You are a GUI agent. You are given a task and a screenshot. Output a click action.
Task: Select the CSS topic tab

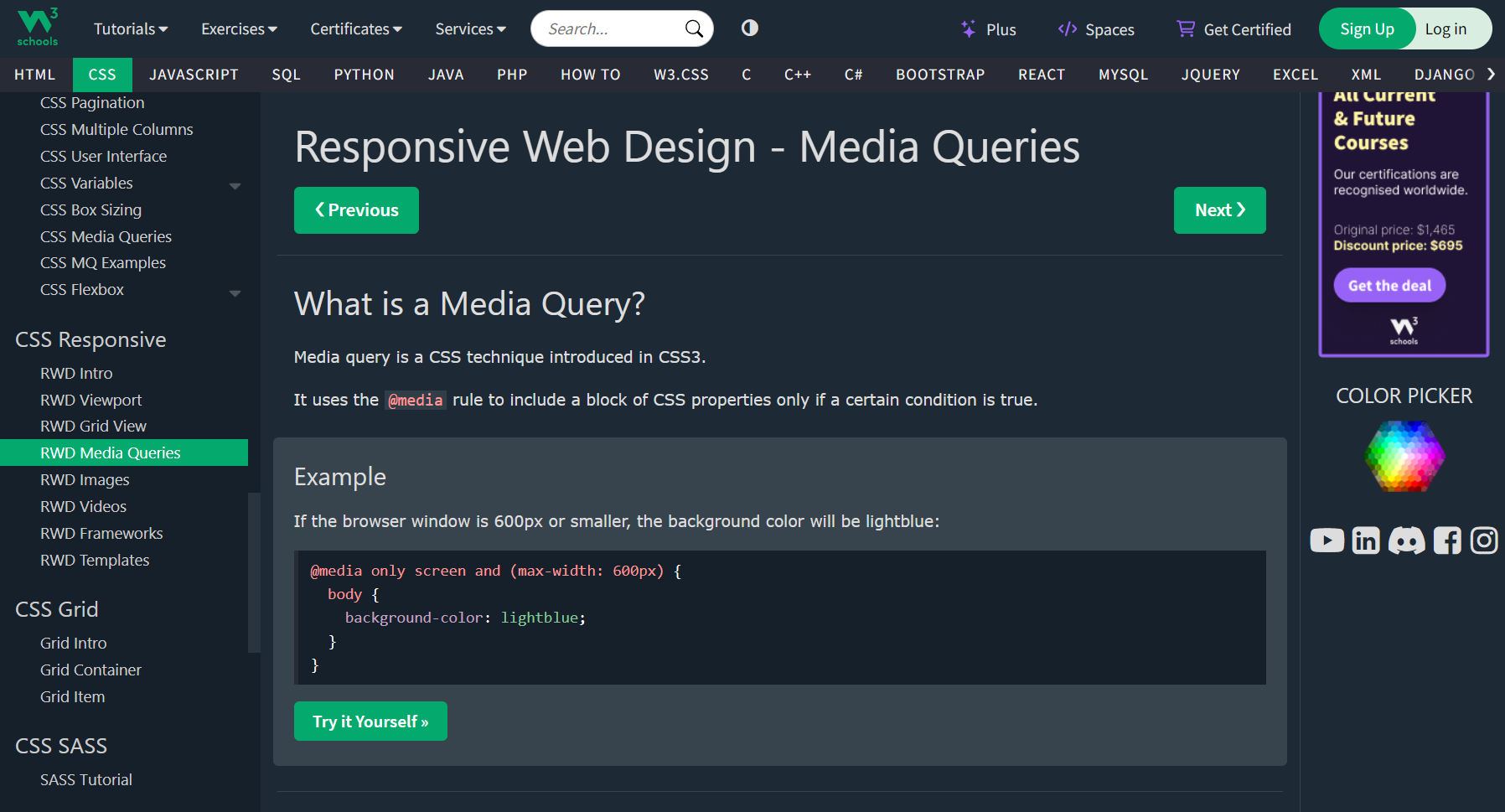pos(102,75)
